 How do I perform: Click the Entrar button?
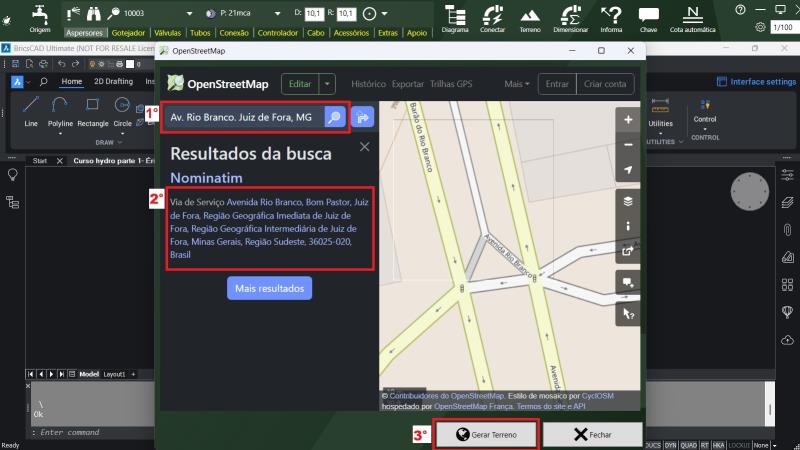pos(557,84)
